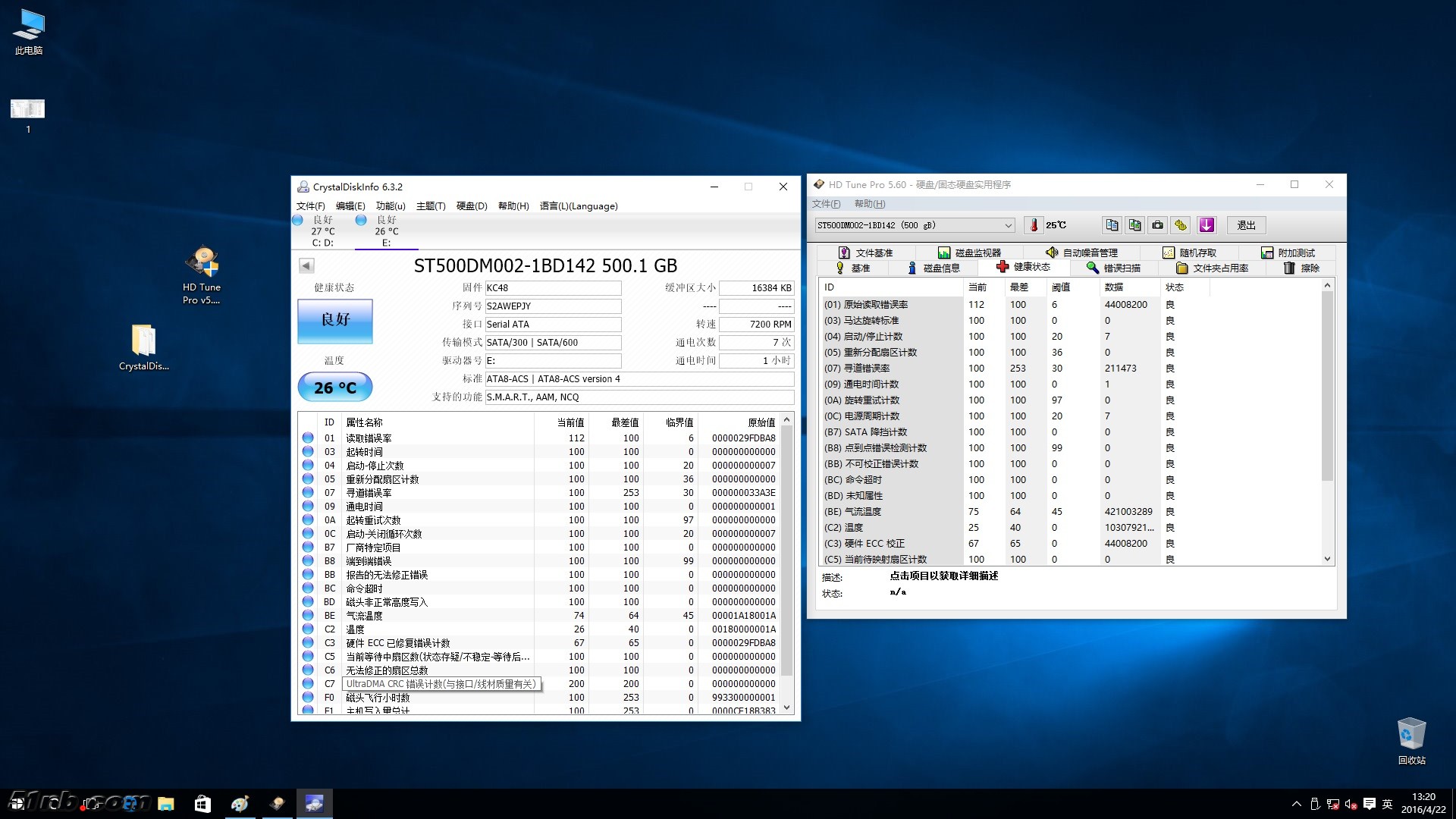The width and height of the screenshot is (1456, 819).
Task: Click the second copy screenshot icon
Action: (1134, 225)
